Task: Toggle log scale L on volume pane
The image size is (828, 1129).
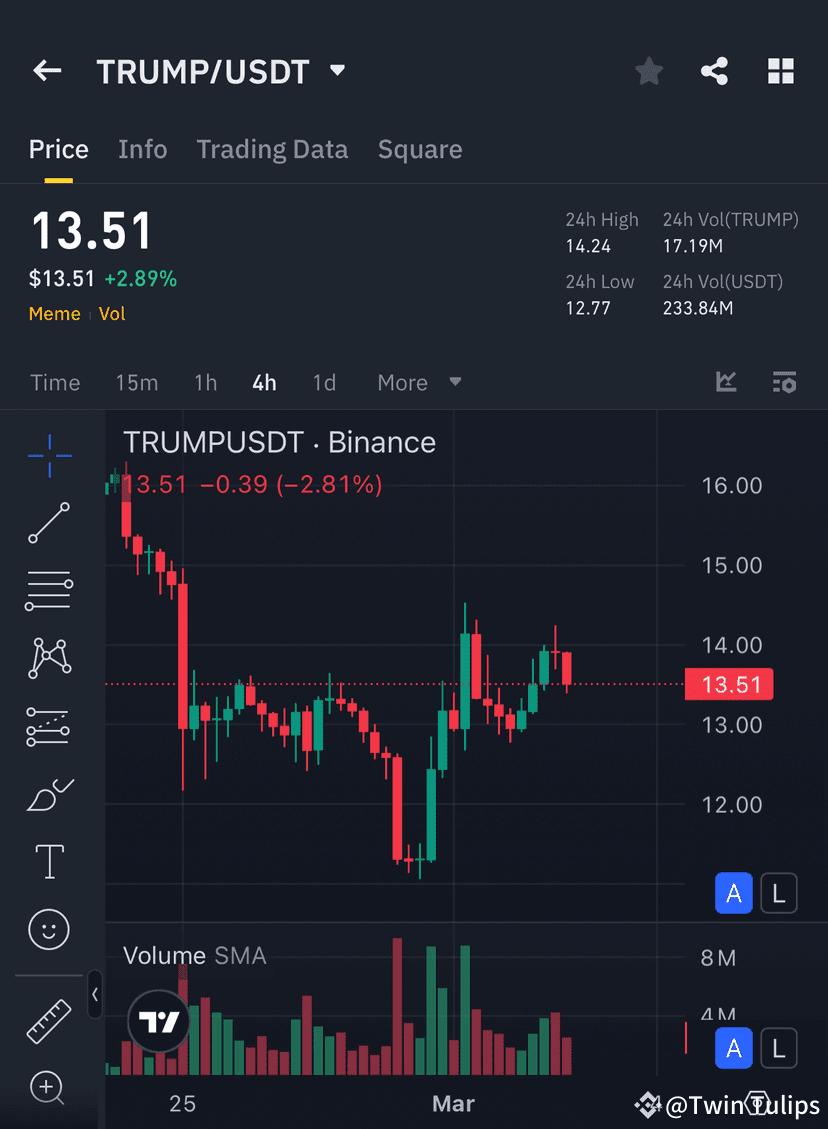Action: coord(778,1048)
